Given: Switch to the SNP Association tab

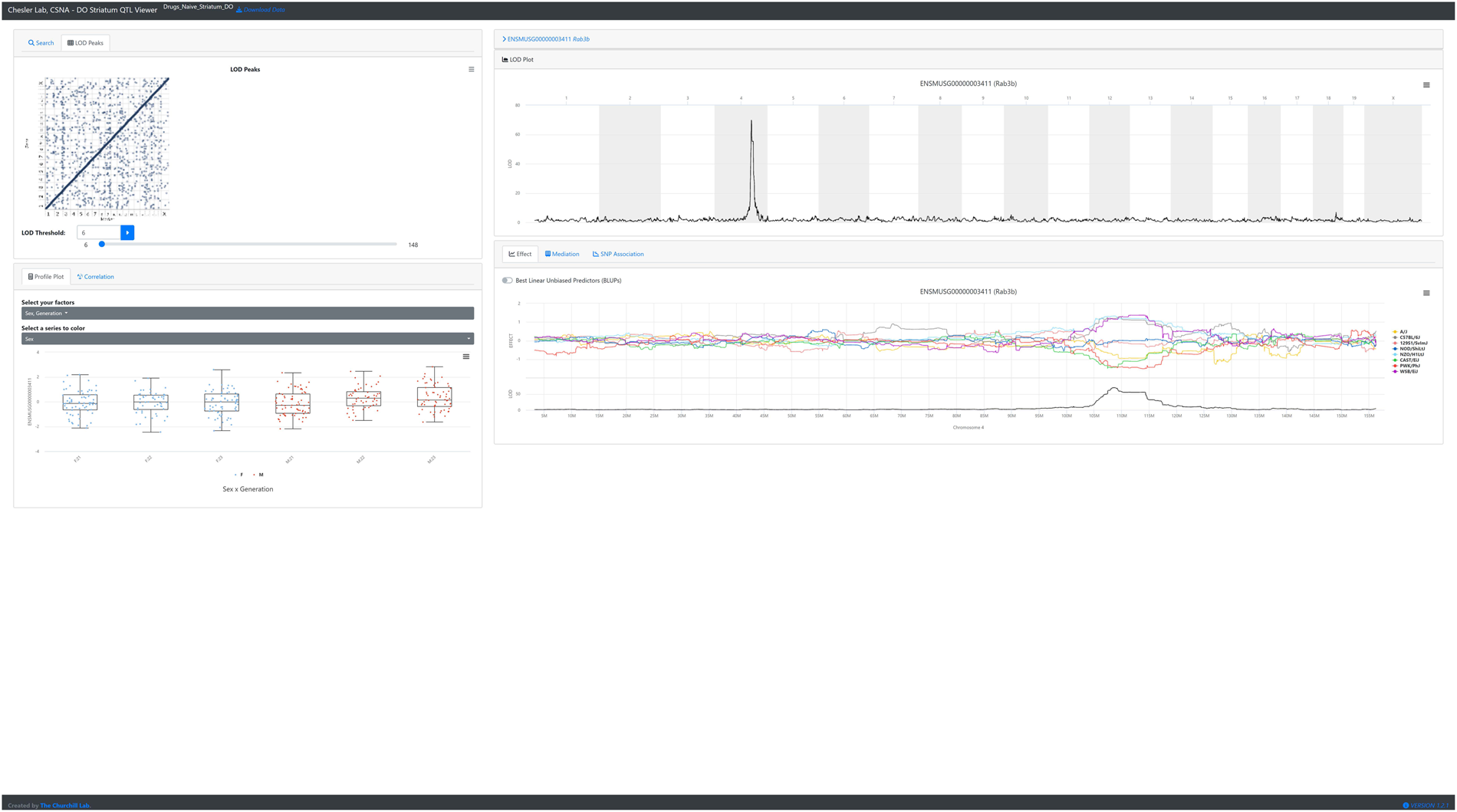Looking at the screenshot, I should pos(618,254).
